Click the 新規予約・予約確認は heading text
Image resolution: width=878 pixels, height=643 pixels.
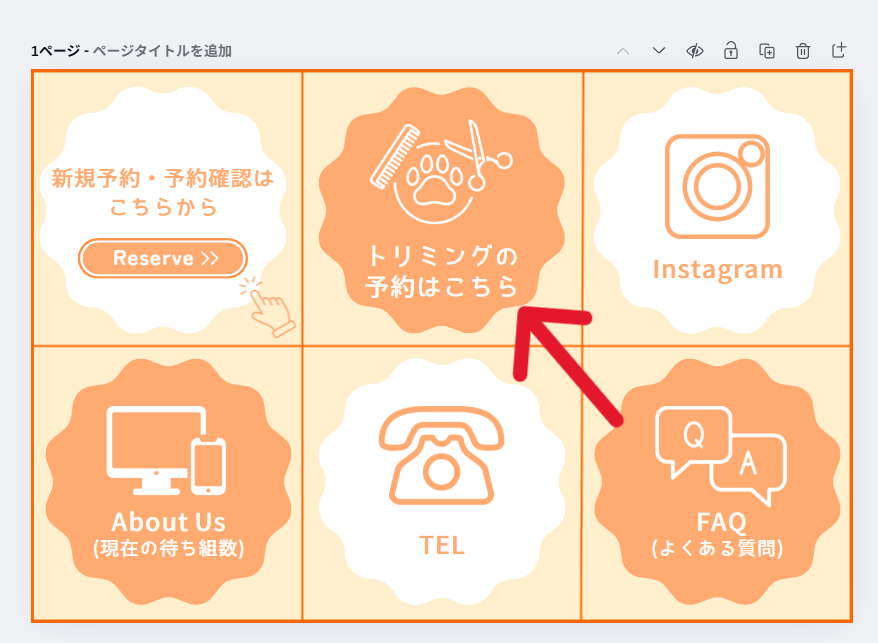[162, 180]
